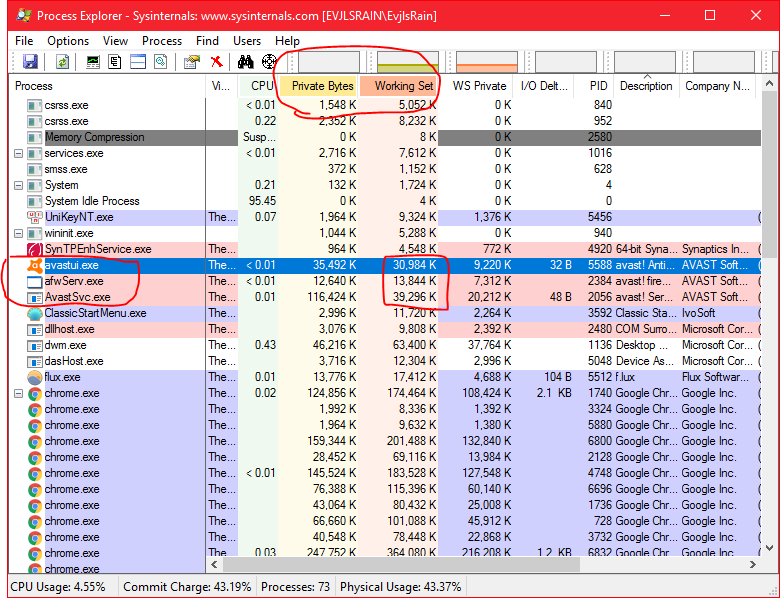The height and width of the screenshot is (598, 780).
Task: Open the Process menu
Action: pyautogui.click(x=162, y=41)
